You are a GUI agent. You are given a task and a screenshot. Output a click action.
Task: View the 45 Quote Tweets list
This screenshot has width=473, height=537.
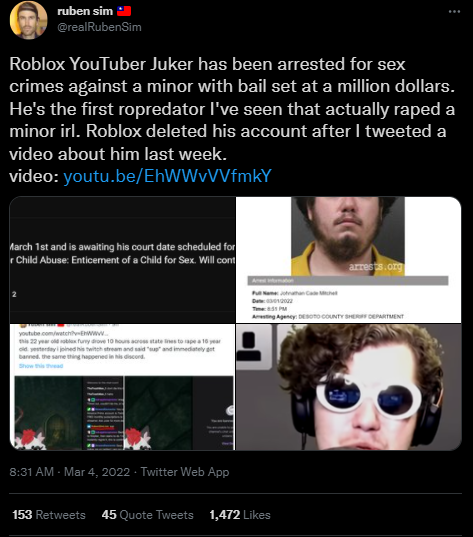[x=148, y=515]
